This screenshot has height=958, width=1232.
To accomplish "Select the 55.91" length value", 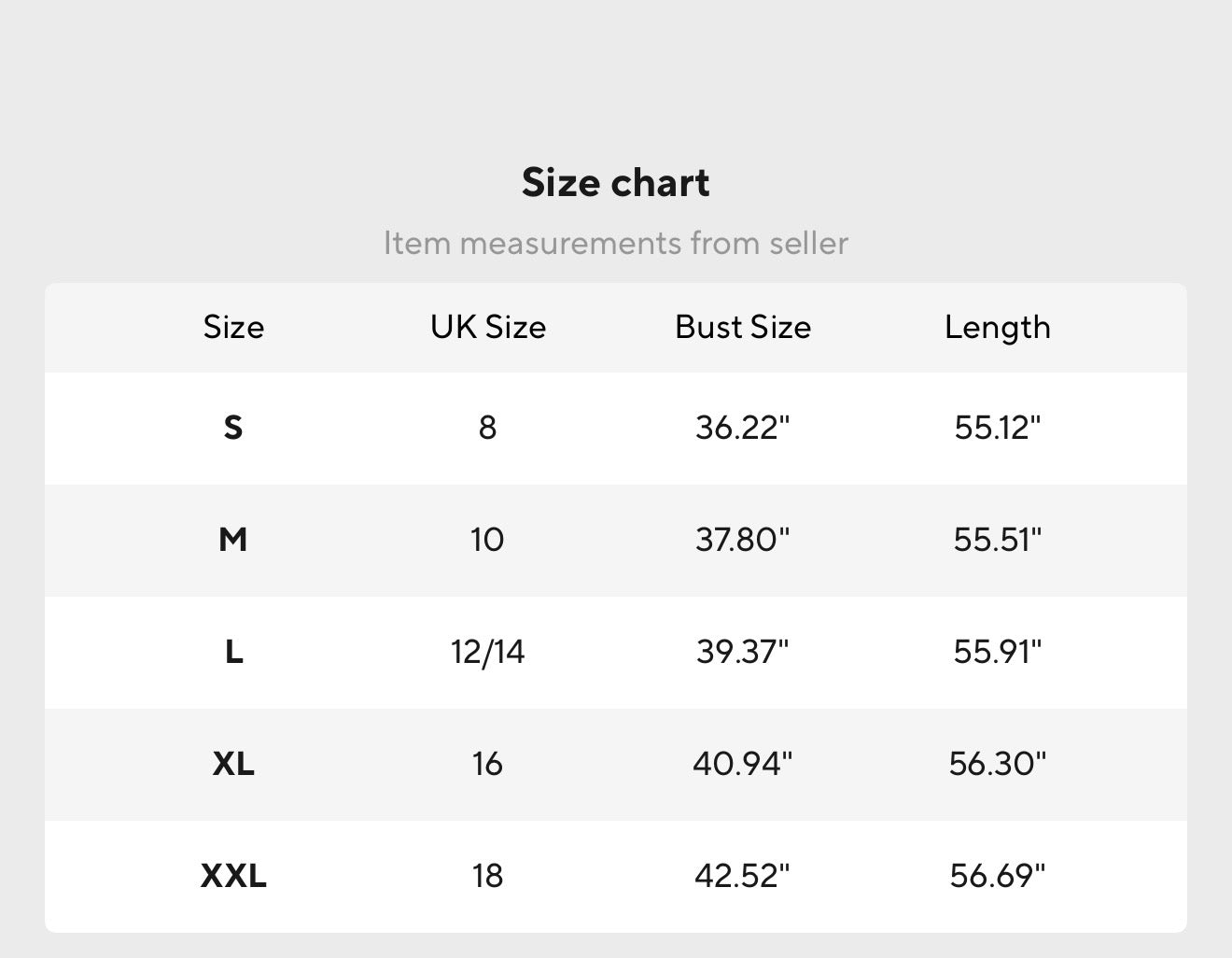I will coord(997,652).
